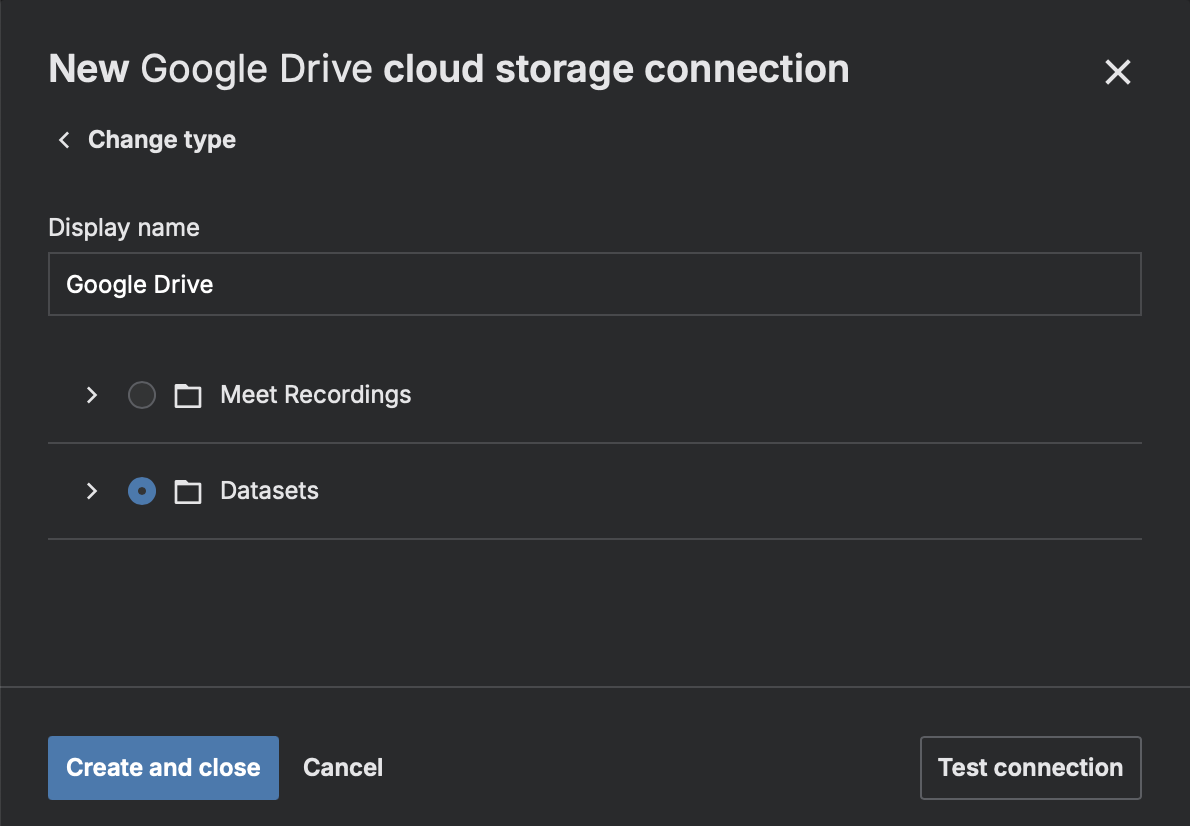1190x826 pixels.
Task: Click the Display name input field
Action: (x=594, y=284)
